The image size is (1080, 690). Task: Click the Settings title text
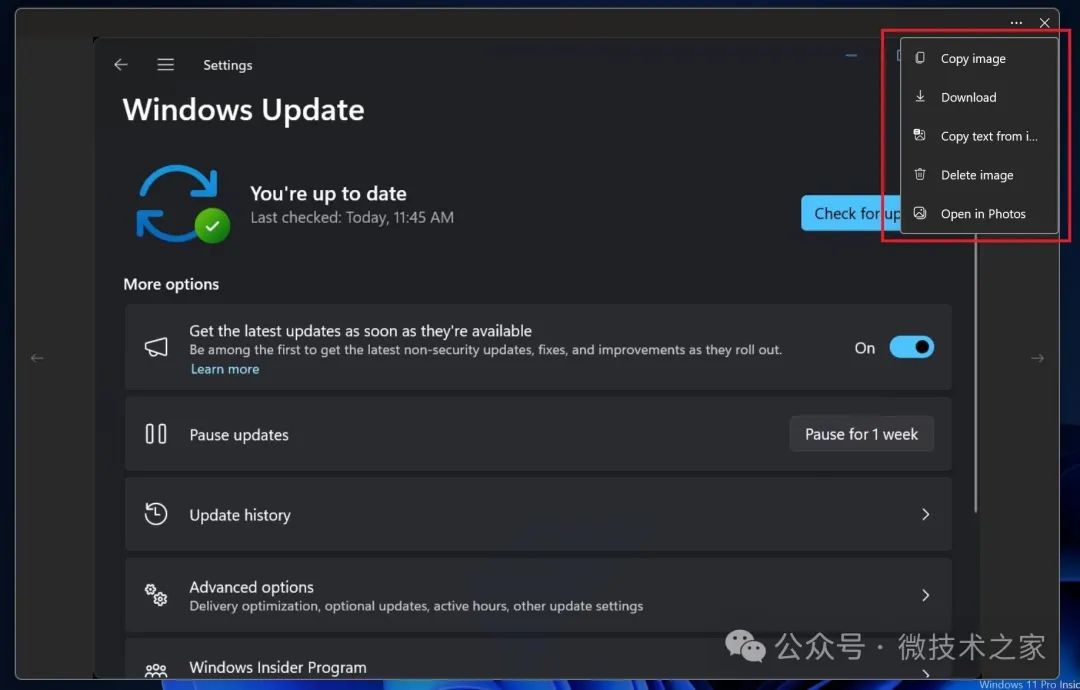tap(227, 65)
